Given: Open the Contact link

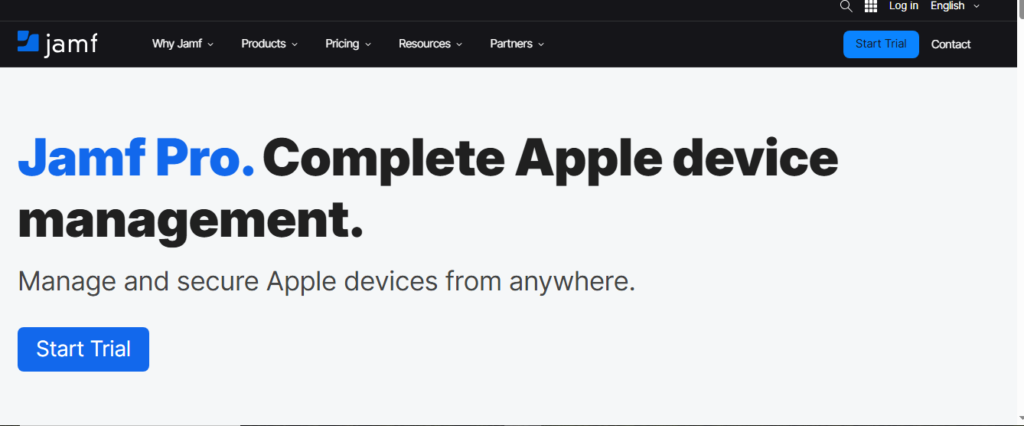Looking at the screenshot, I should [951, 44].
